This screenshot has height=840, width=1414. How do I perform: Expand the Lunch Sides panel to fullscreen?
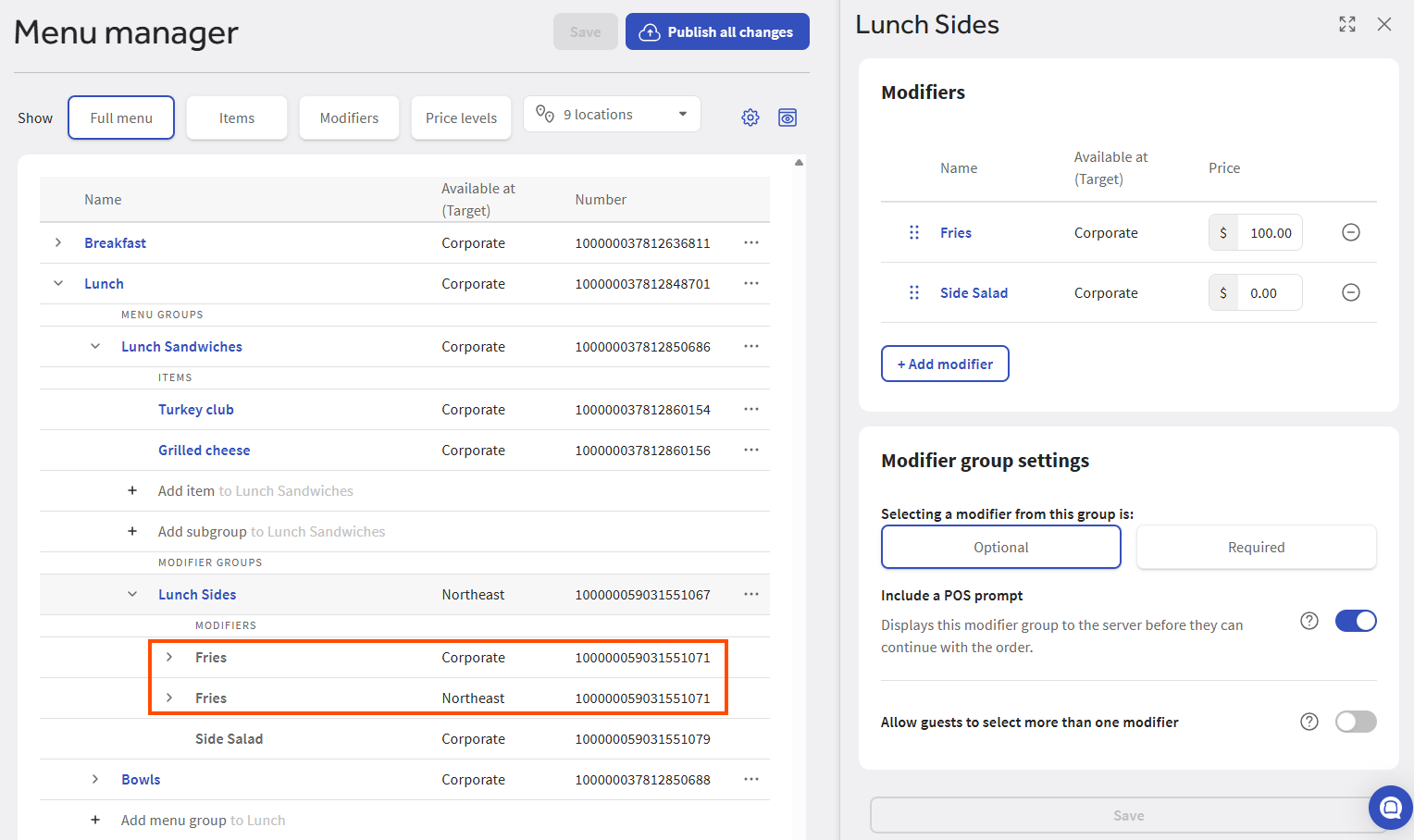click(1347, 24)
